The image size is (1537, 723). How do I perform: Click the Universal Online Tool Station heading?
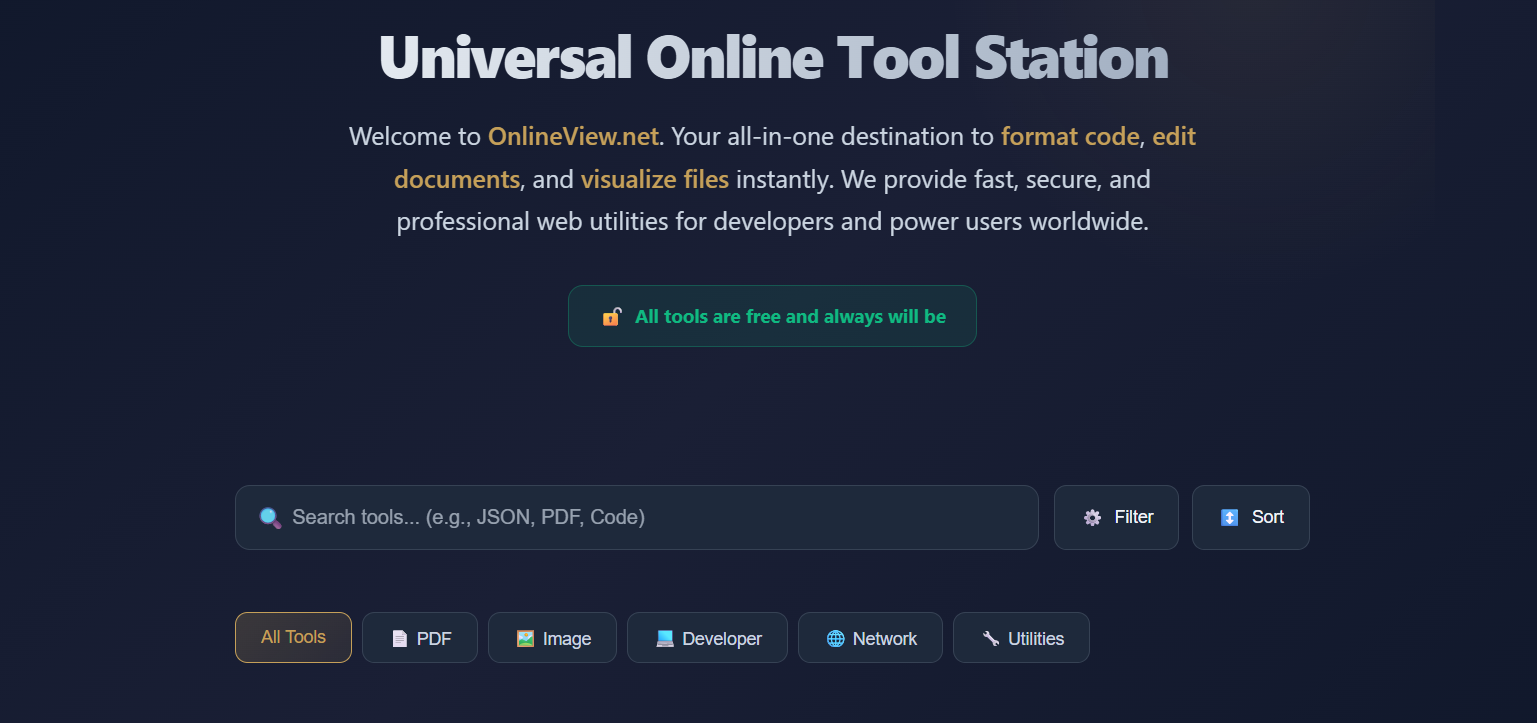coord(773,57)
